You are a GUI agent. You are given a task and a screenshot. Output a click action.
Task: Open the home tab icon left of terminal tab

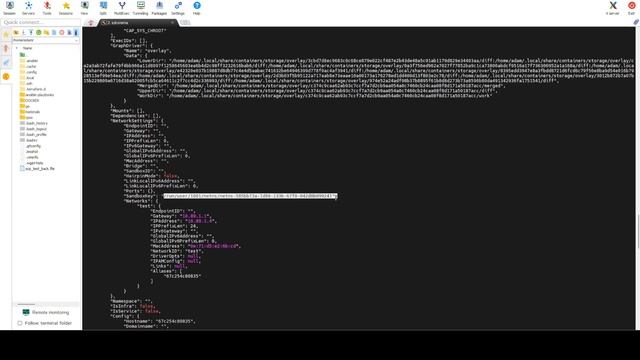coord(91,23)
